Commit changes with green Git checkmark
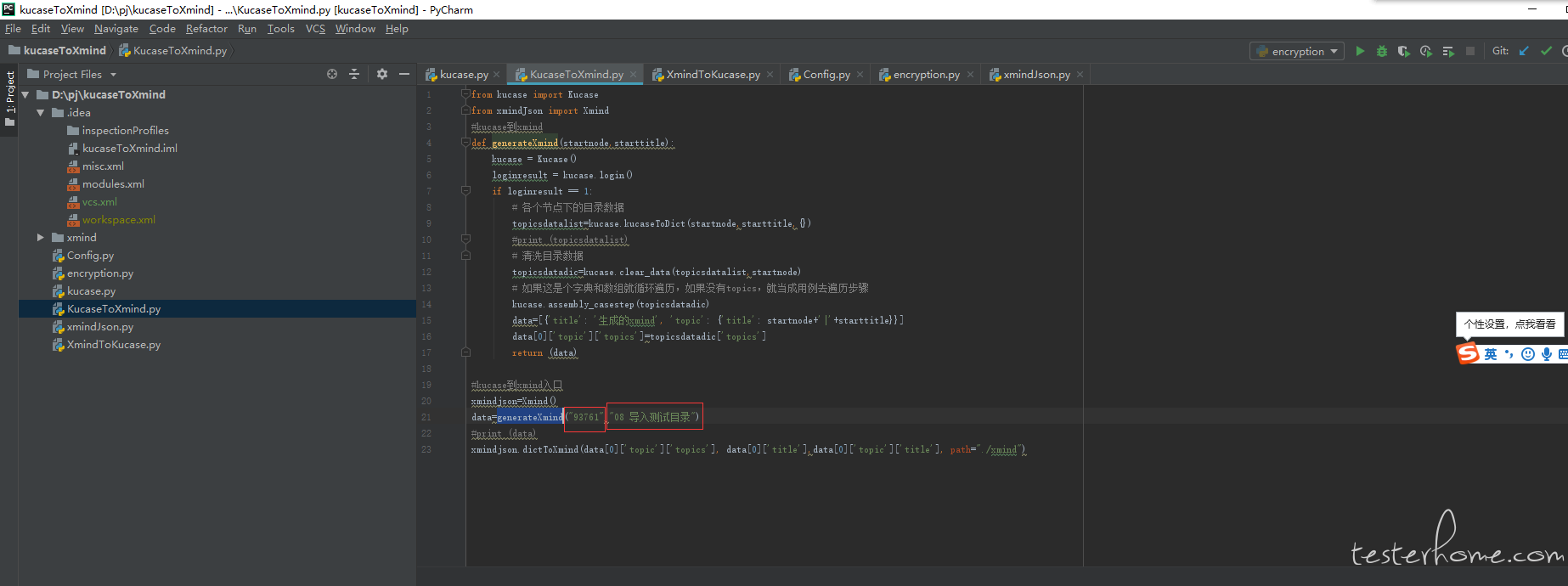The width and height of the screenshot is (1568, 586). point(1546,51)
